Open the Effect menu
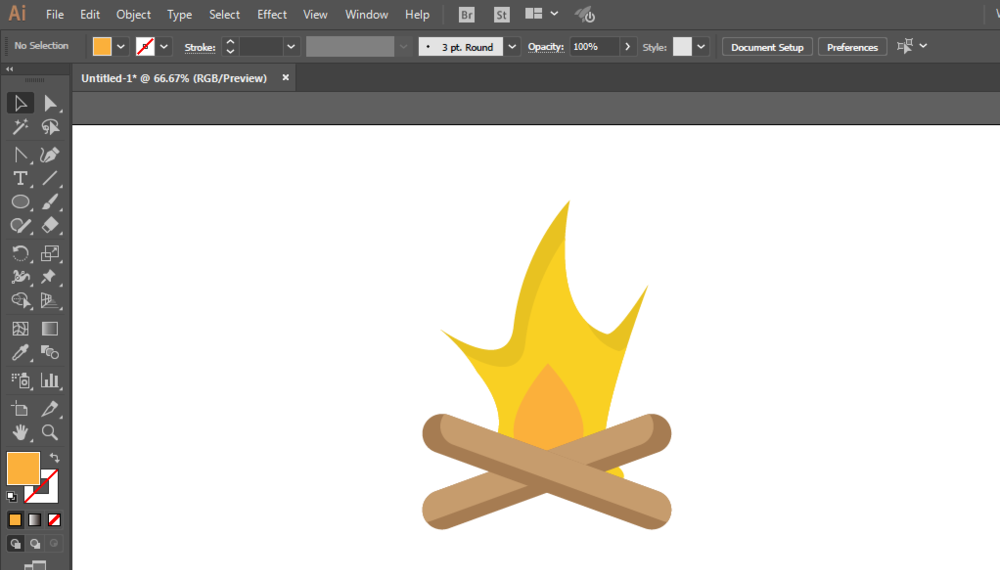 click(272, 14)
